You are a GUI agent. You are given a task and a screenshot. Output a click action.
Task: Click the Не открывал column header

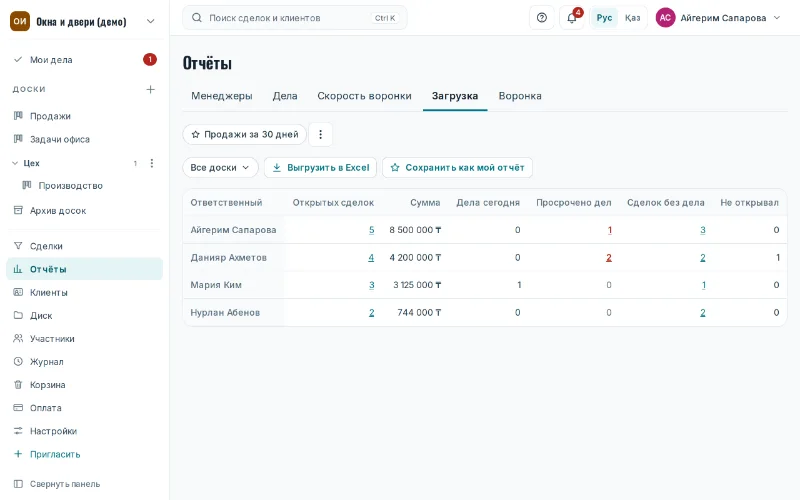pos(749,203)
